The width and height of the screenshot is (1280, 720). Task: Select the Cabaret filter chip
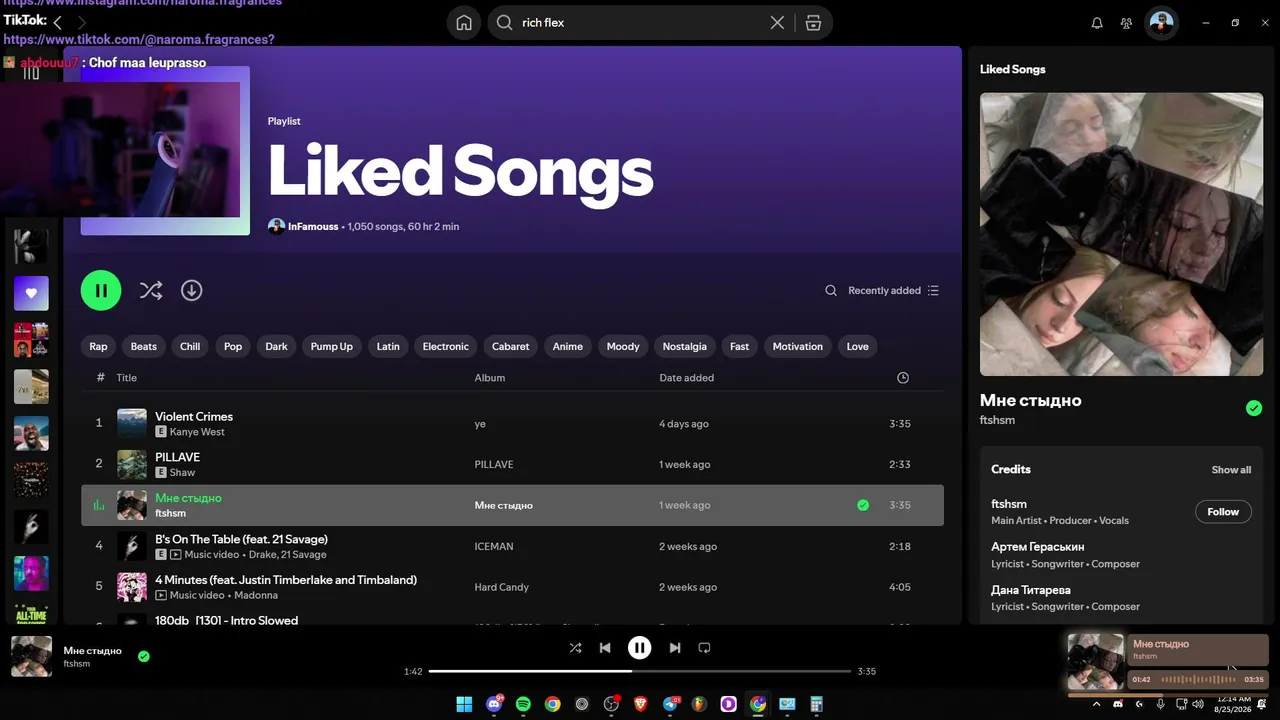pos(511,347)
